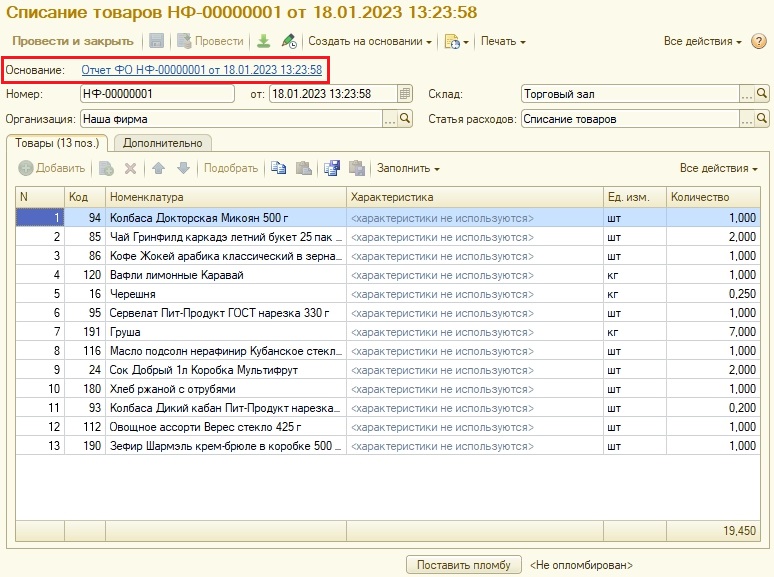Click Провести и закрыть button
The height and width of the screenshot is (577, 774).
(x=73, y=41)
